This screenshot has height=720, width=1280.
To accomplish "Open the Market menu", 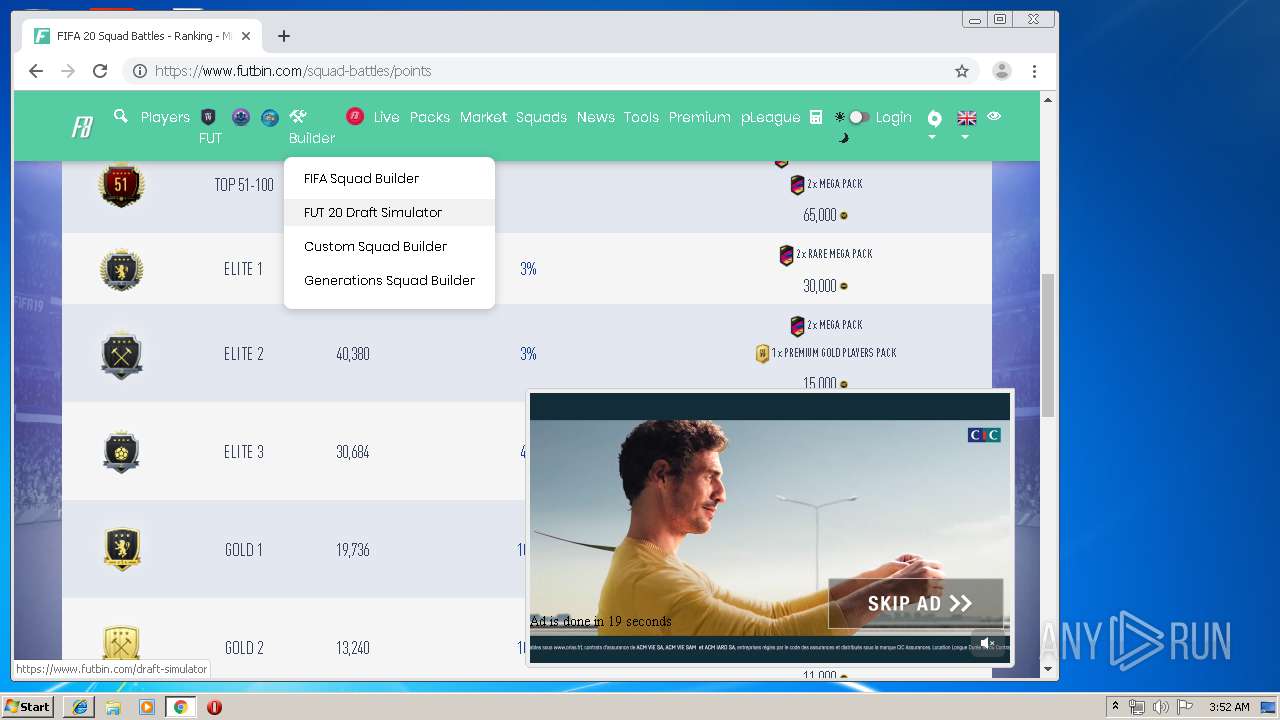I will [x=483, y=117].
